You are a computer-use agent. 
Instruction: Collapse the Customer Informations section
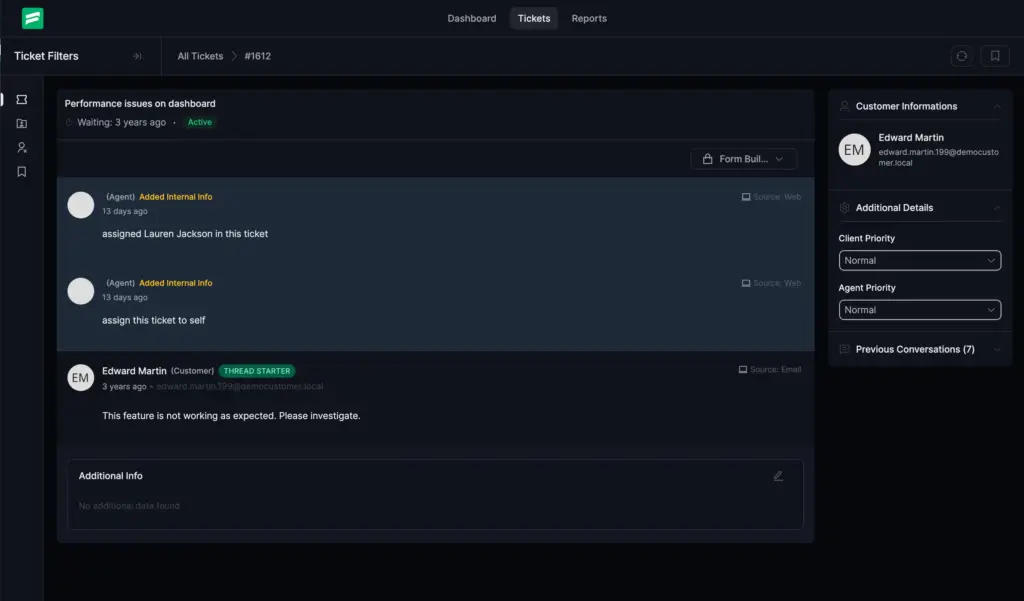pyautogui.click(x=998, y=106)
